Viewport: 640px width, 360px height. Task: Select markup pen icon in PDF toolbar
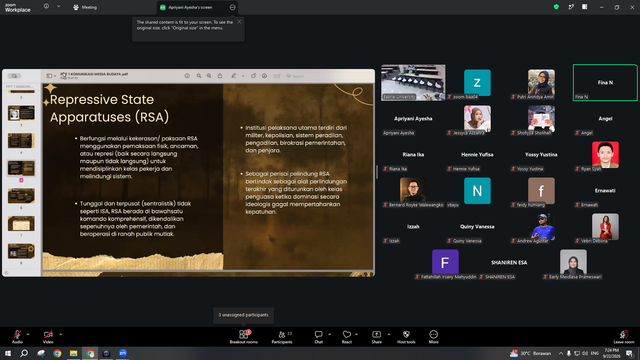(233, 76)
